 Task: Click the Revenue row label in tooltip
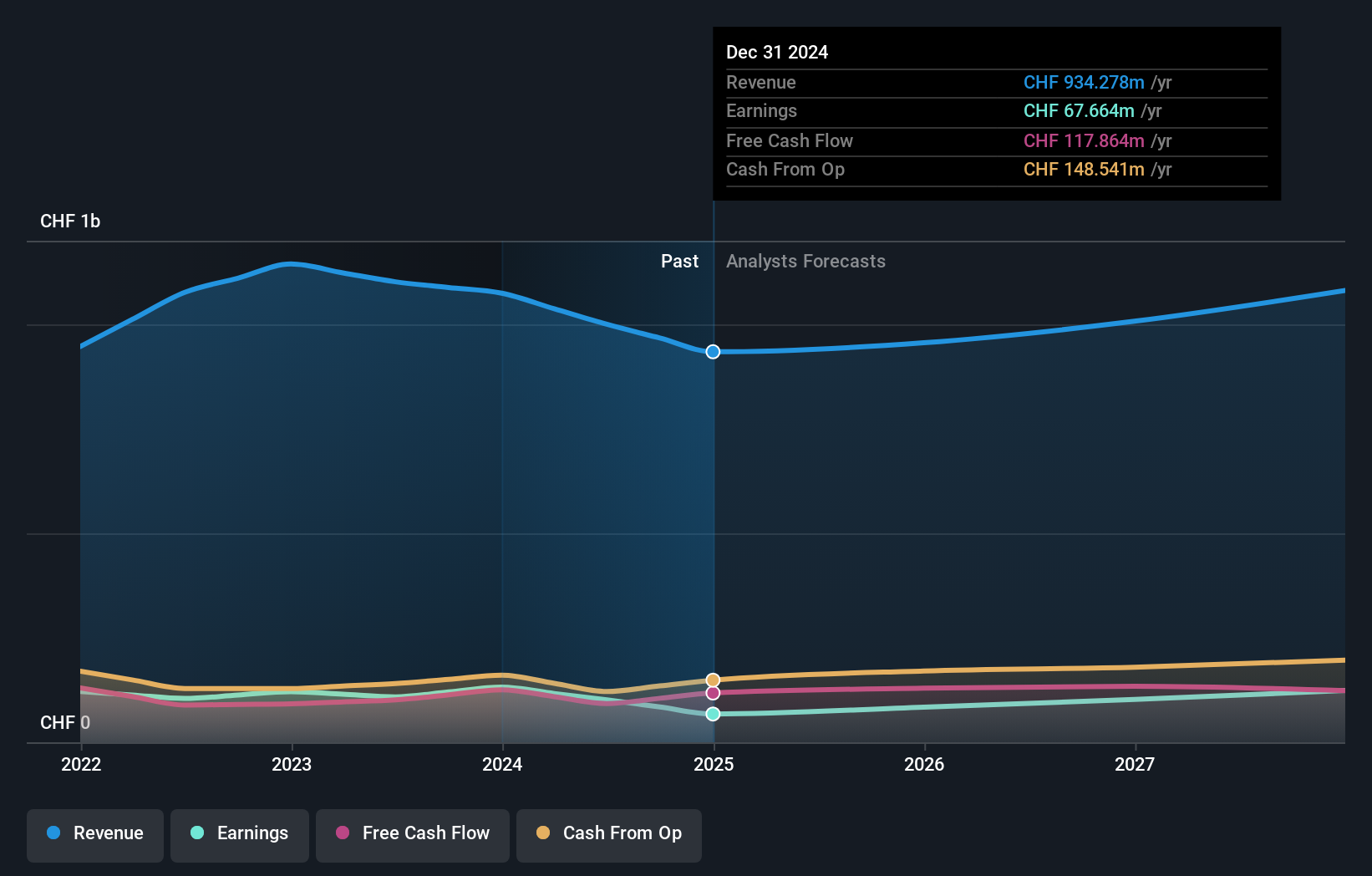pos(760,82)
